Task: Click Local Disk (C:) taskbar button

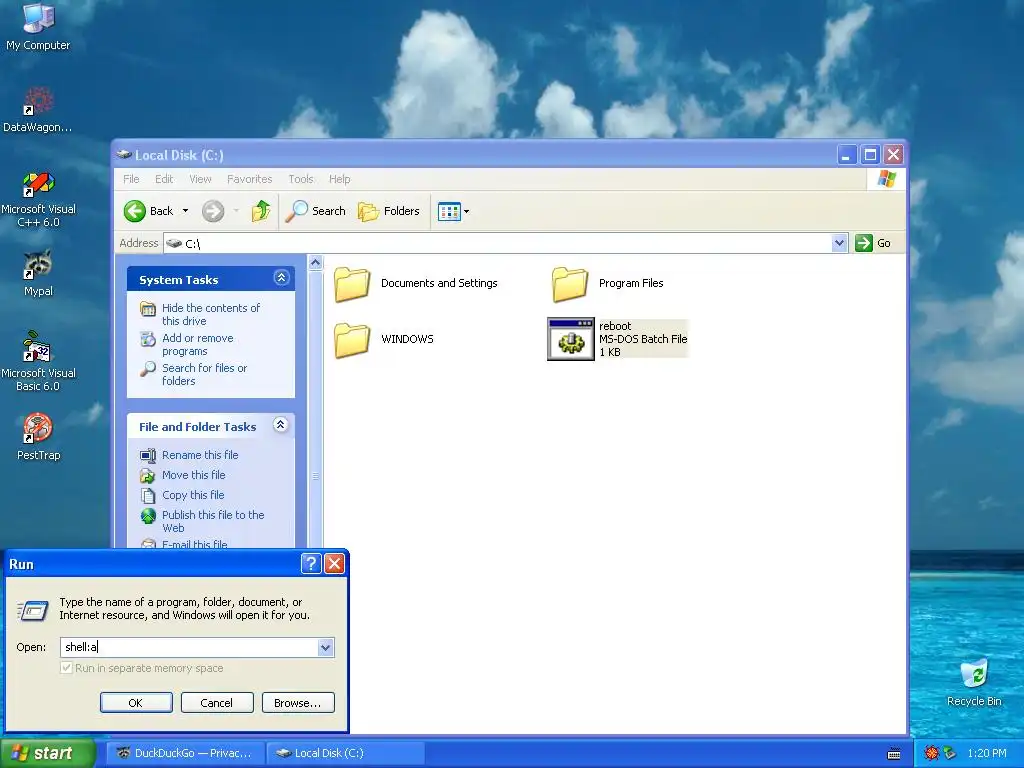Action: point(346,753)
